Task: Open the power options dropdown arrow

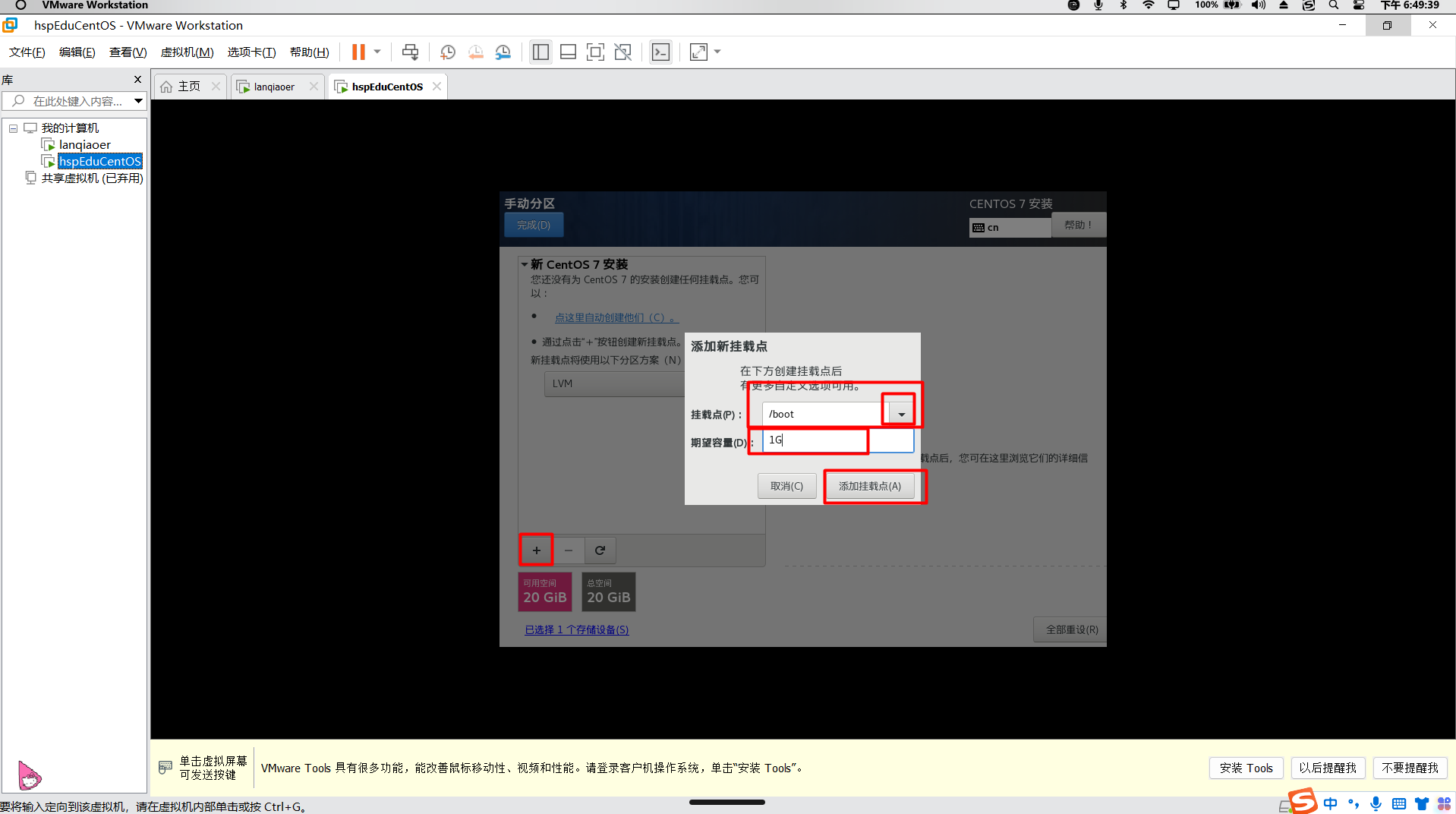Action: click(x=377, y=52)
